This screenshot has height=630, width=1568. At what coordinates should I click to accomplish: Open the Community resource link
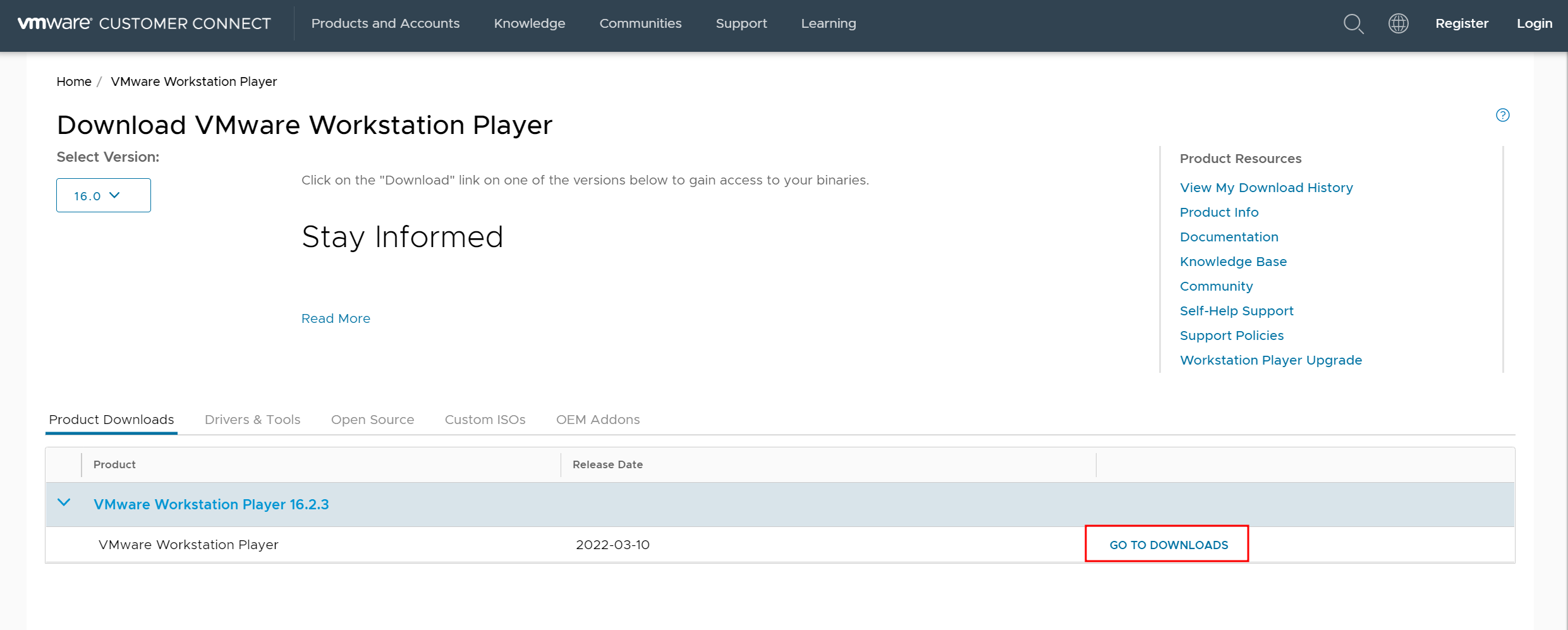1216,286
